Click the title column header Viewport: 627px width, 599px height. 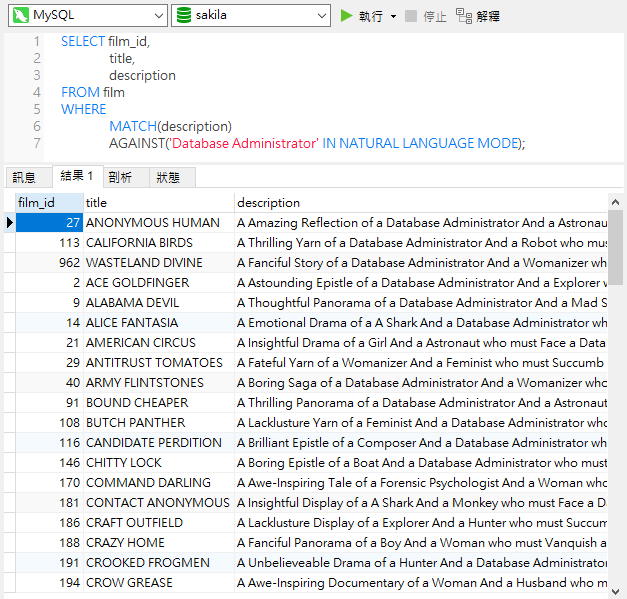(x=96, y=203)
